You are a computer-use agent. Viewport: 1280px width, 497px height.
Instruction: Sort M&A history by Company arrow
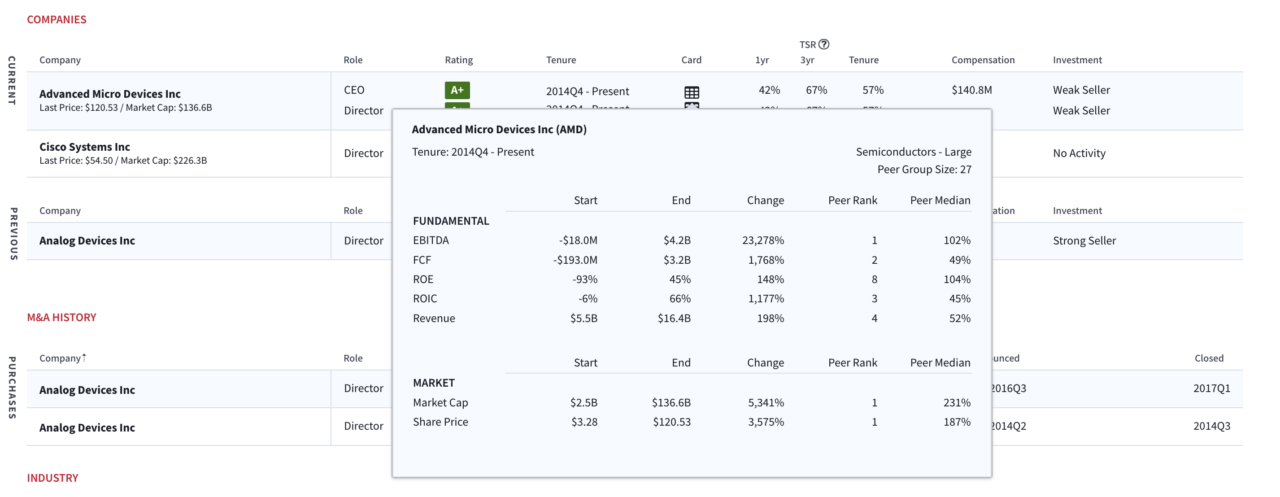[84, 357]
